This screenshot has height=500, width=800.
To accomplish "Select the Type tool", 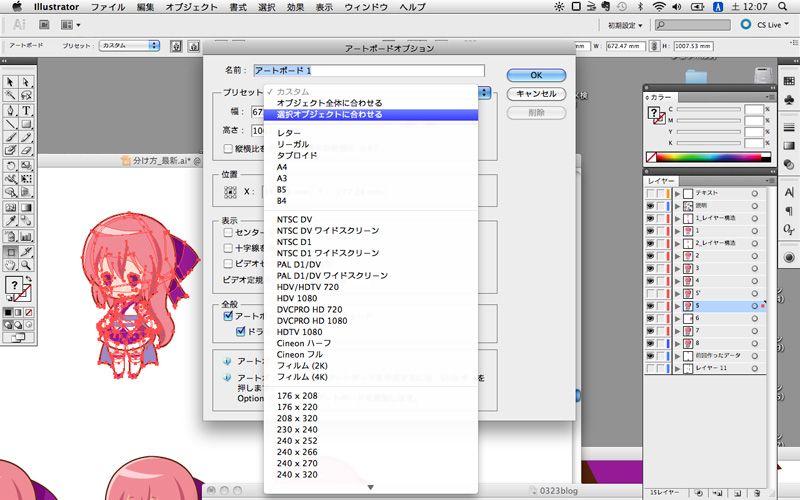I will tap(26, 110).
